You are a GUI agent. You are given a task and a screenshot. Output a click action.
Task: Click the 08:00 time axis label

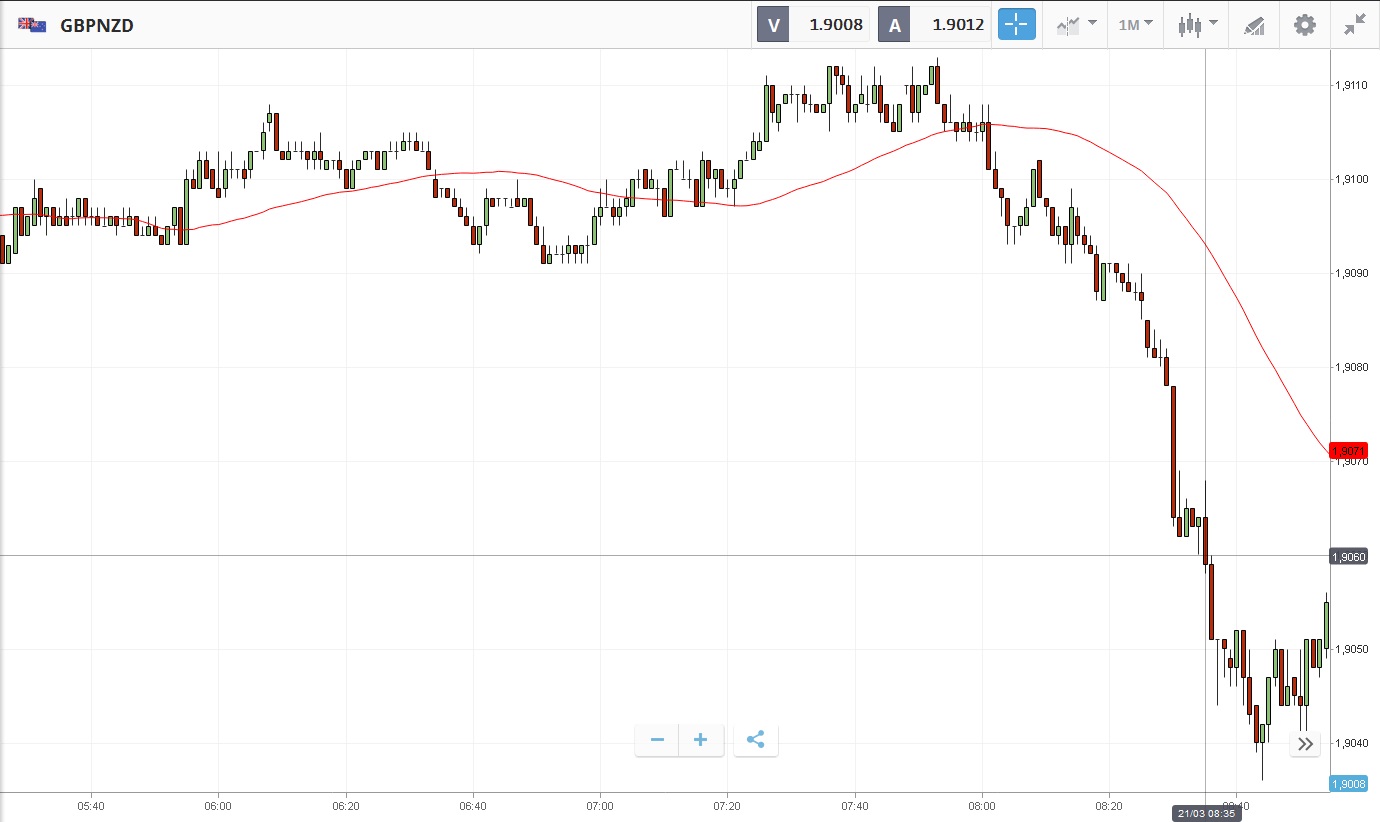tap(982, 806)
